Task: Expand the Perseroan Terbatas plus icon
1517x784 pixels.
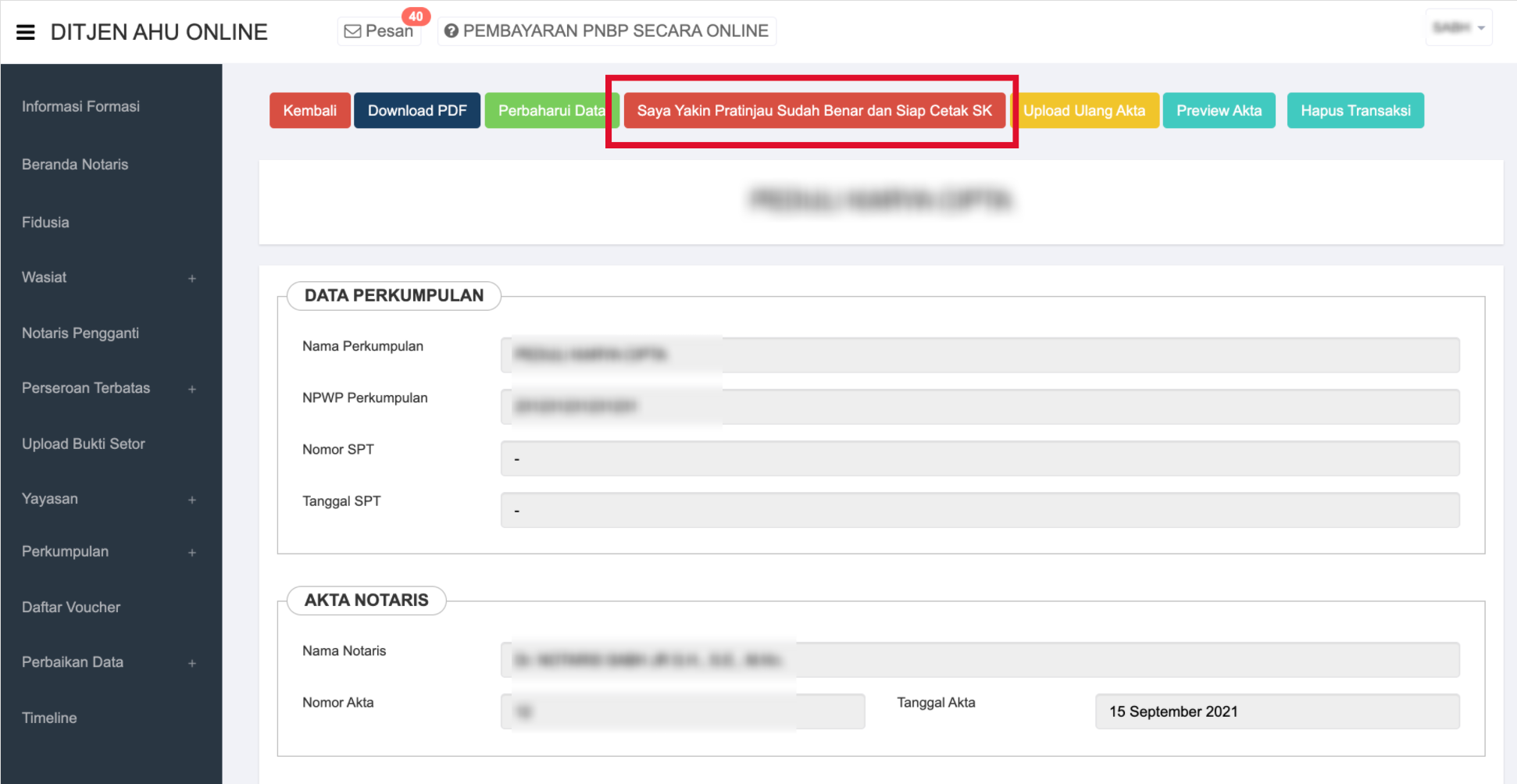Action: [192, 389]
